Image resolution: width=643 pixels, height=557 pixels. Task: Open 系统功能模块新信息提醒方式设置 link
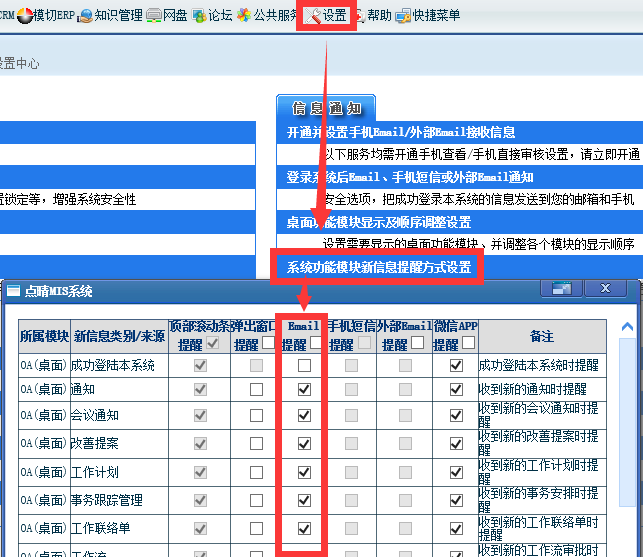[378, 268]
